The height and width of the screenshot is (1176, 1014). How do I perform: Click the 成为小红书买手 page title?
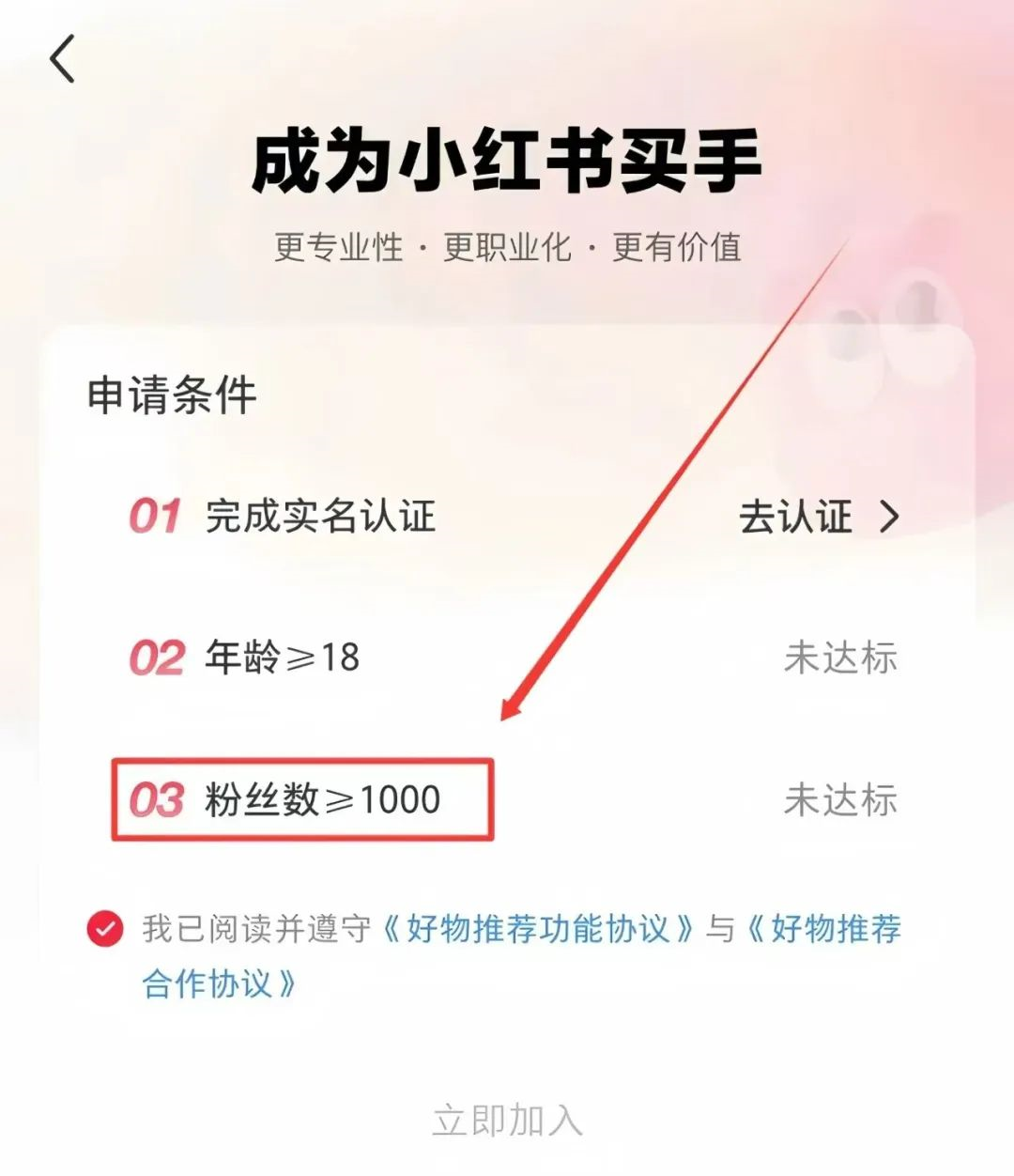[x=507, y=162]
